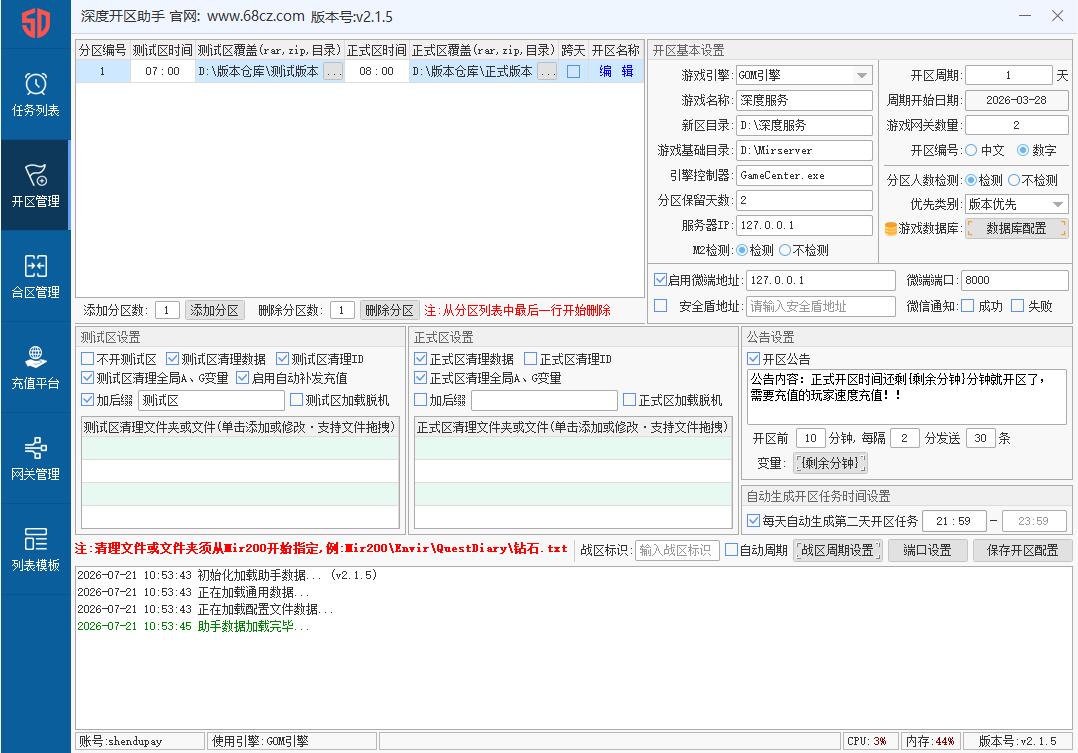
Task: Click the 添加分区 button
Action: coord(214,310)
